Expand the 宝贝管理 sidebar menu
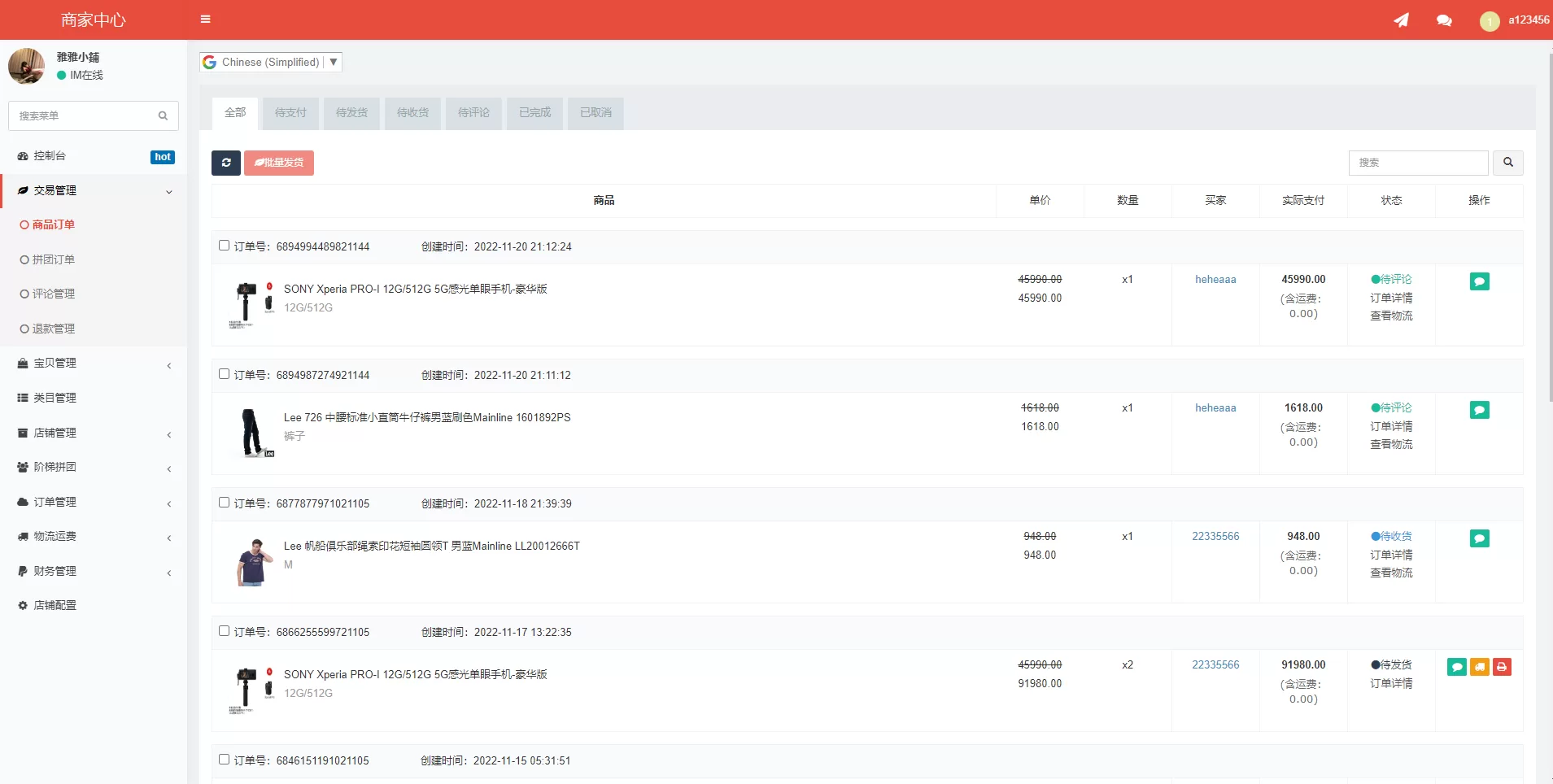1553x784 pixels. click(x=94, y=364)
